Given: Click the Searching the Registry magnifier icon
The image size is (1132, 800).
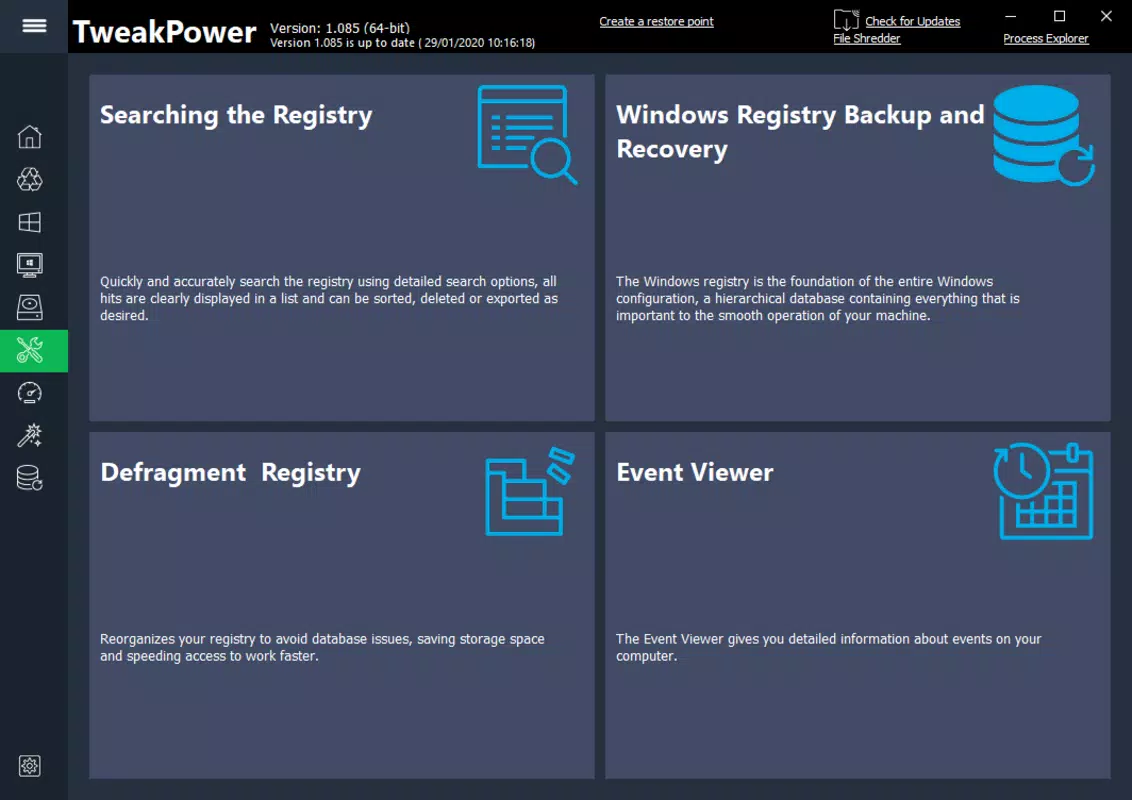Looking at the screenshot, I should [527, 135].
